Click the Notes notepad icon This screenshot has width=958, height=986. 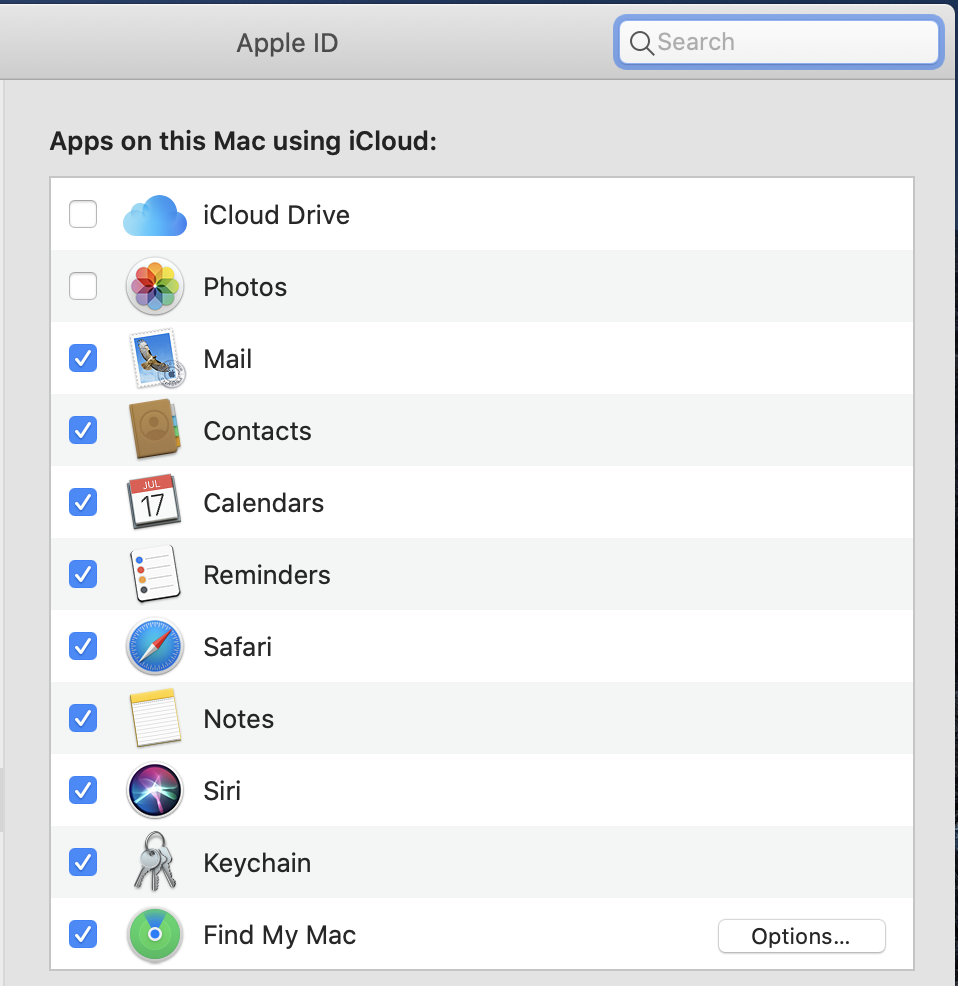point(155,718)
